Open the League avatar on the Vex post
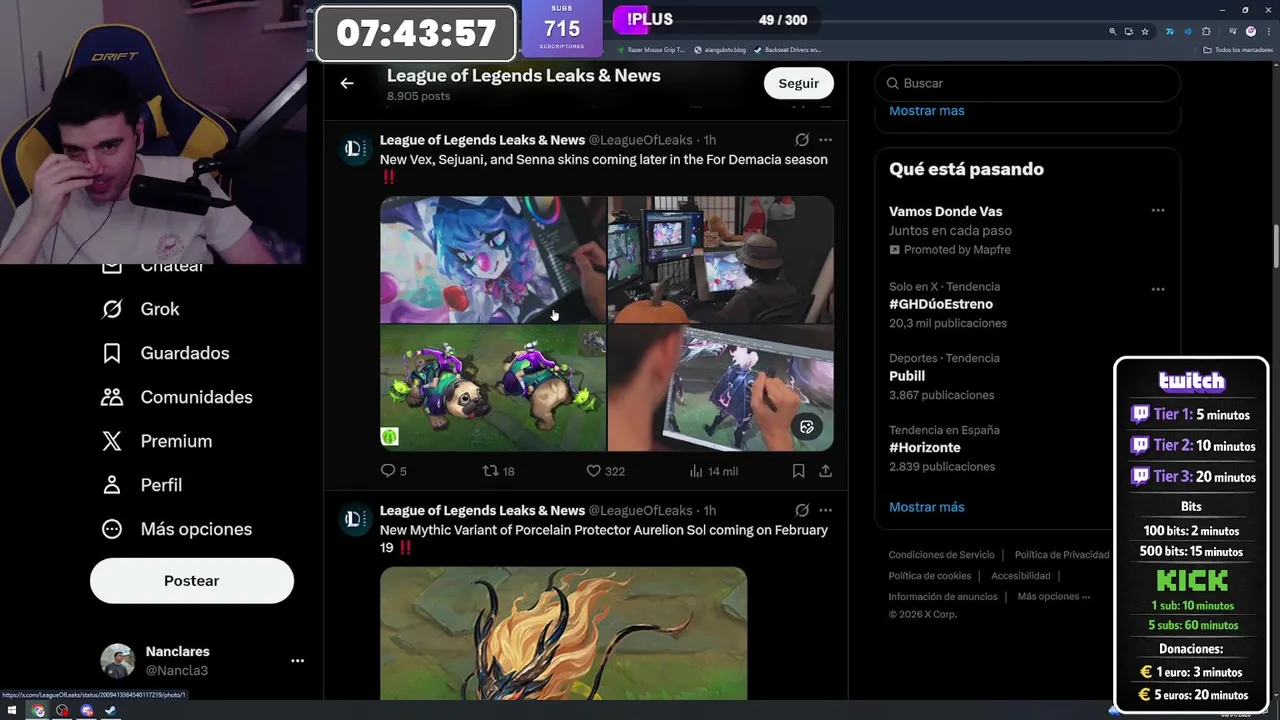Image resolution: width=1280 pixels, height=720 pixels. [353, 149]
